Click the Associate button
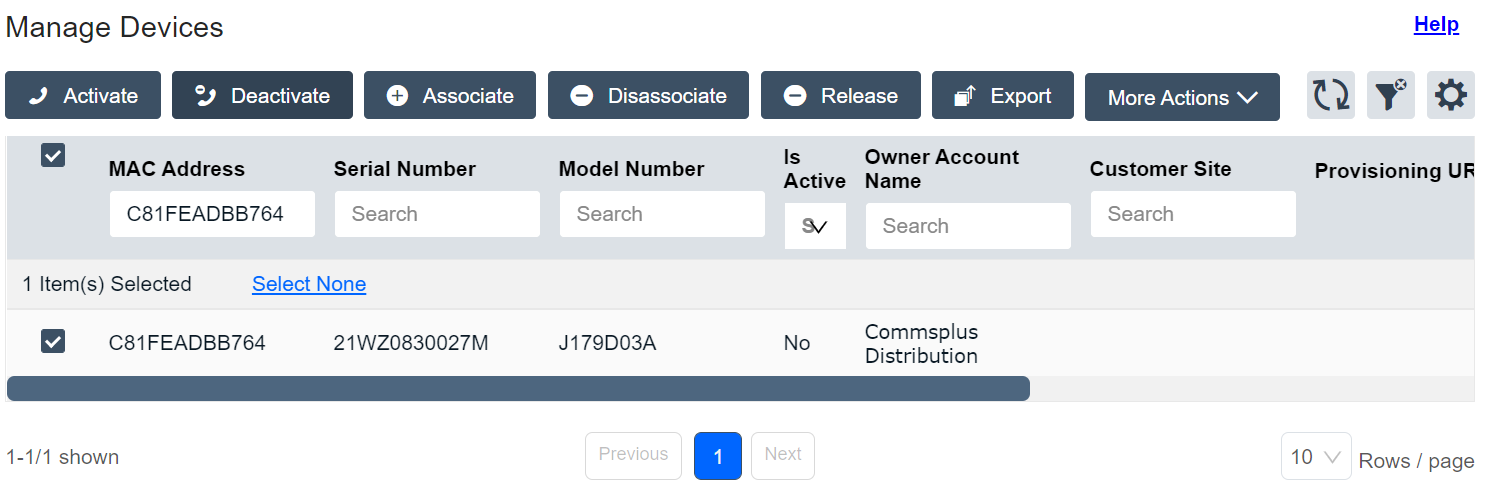The width and height of the screenshot is (1488, 481). [x=450, y=96]
